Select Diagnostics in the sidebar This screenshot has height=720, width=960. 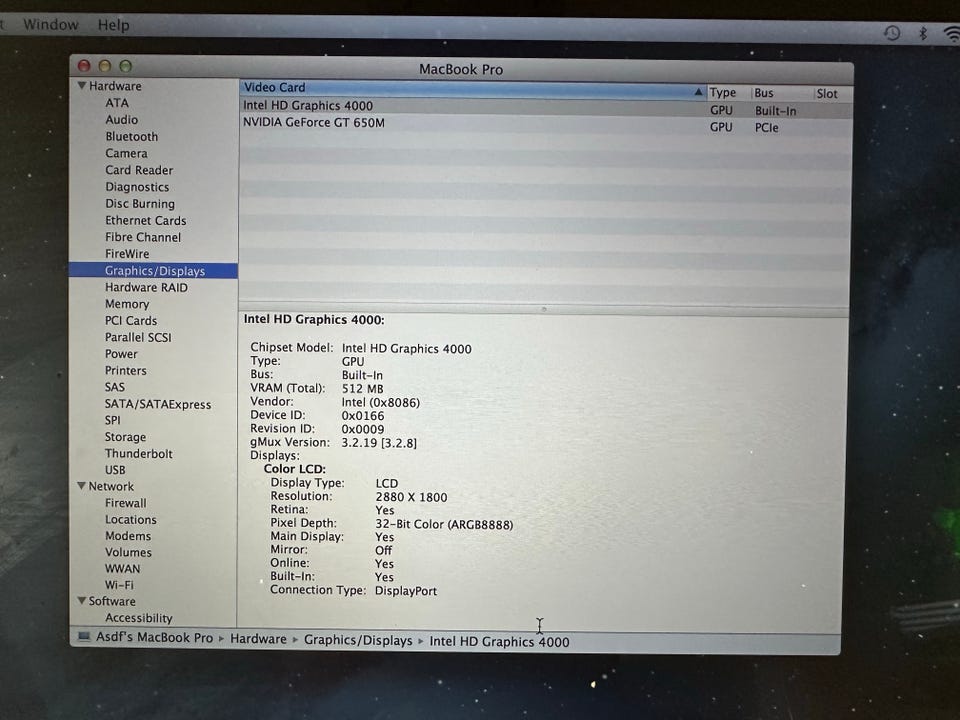pyautogui.click(x=137, y=187)
